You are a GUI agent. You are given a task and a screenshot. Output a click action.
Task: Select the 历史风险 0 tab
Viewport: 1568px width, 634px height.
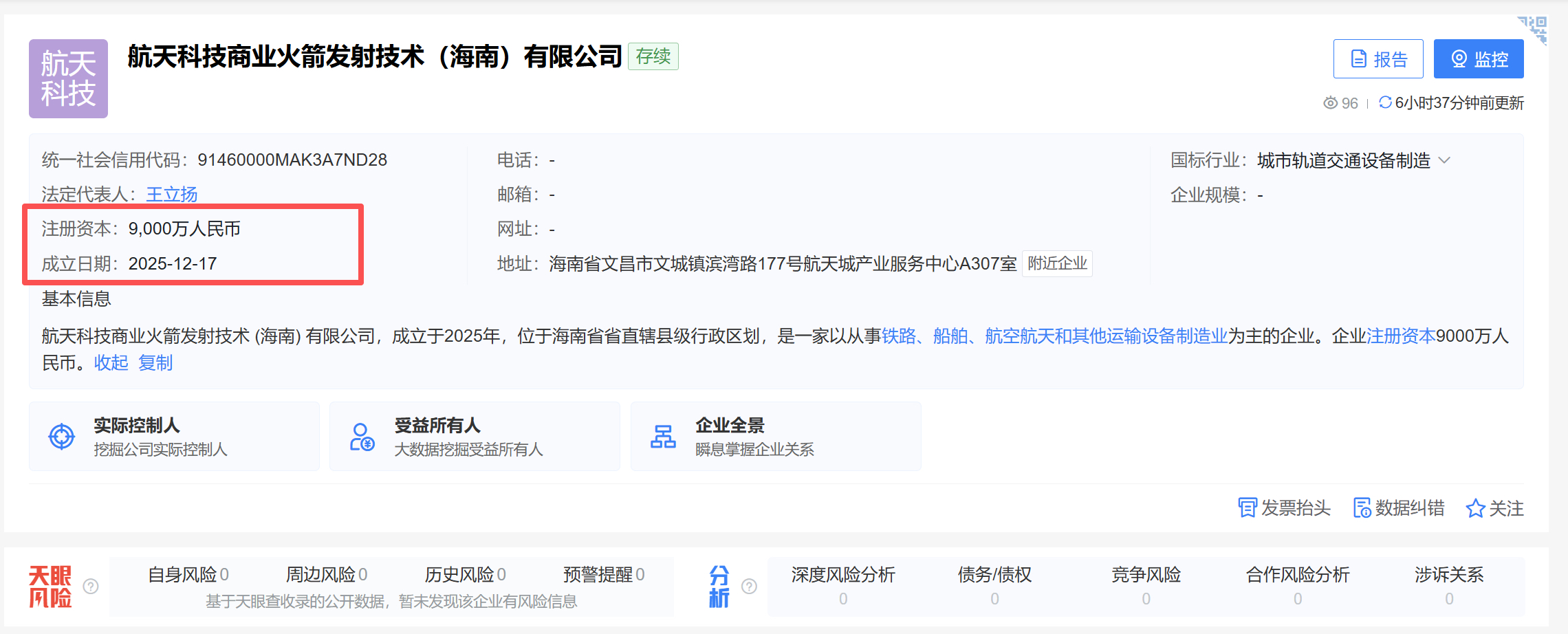(466, 575)
